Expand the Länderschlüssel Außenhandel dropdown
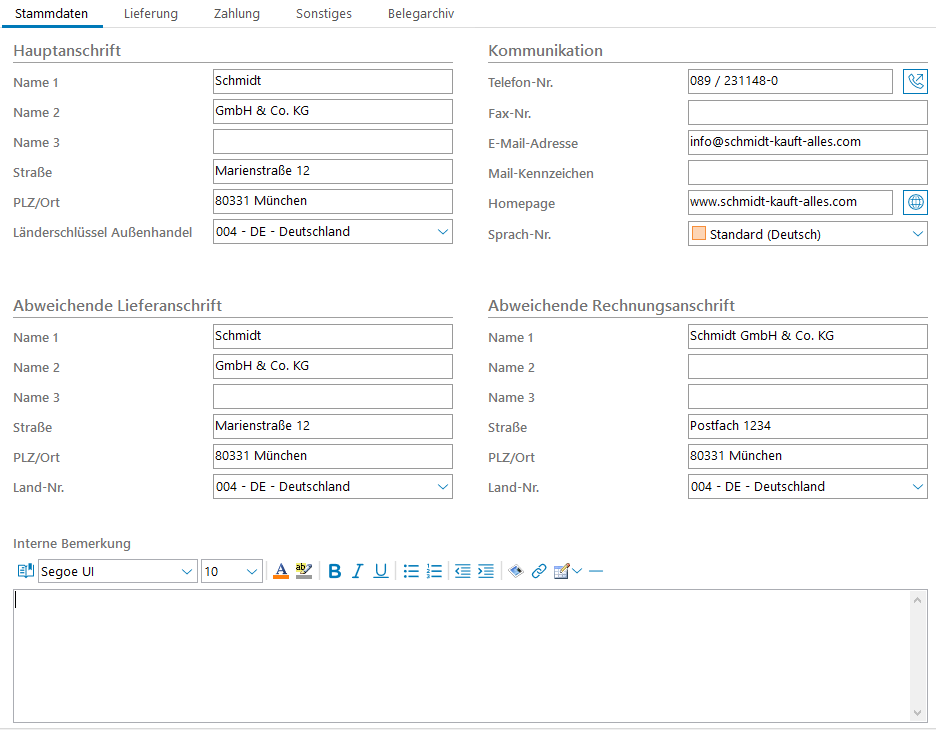The height and width of the screenshot is (730, 936). pos(443,232)
